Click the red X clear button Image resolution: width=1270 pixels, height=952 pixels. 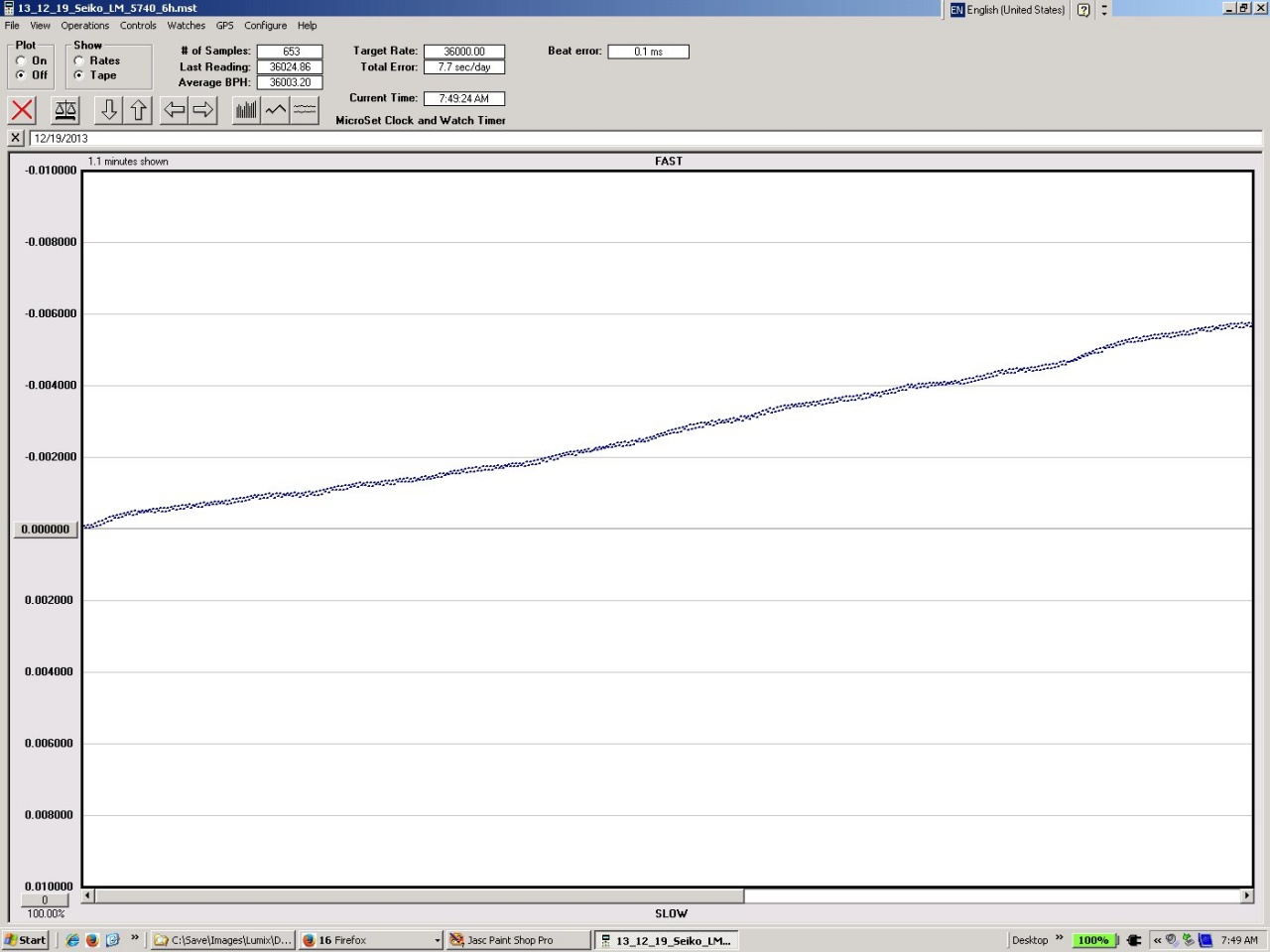22,110
